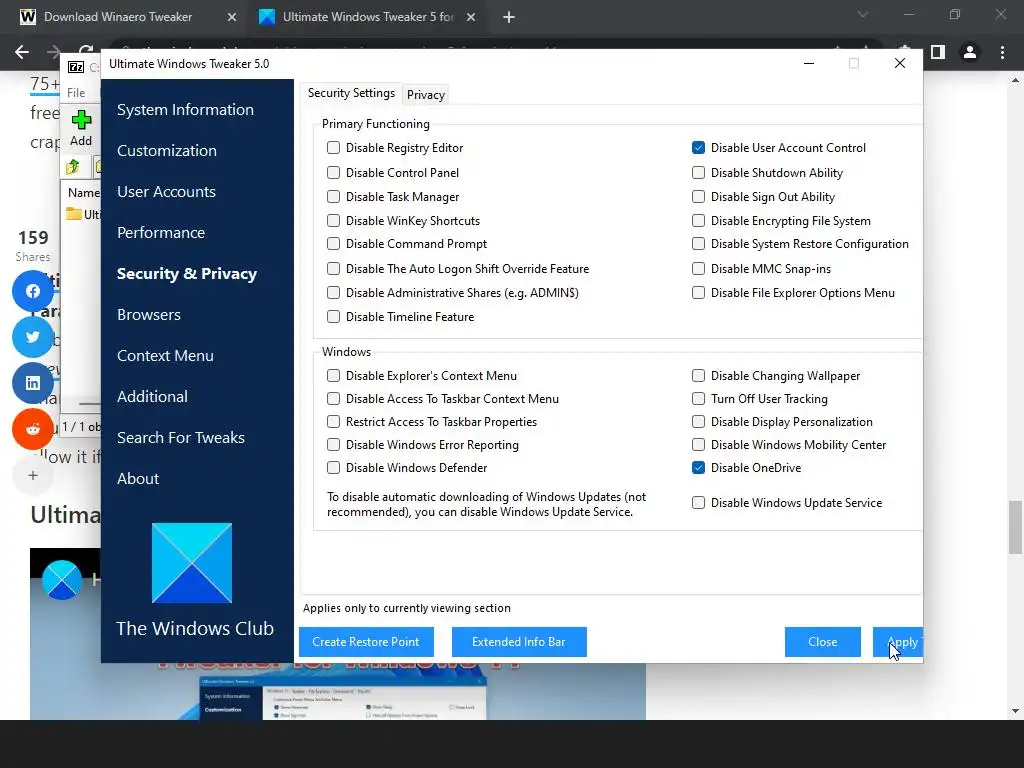Viewport: 1024px width, 768px height.
Task: Click the tab search chevron in browser
Action: click(863, 14)
